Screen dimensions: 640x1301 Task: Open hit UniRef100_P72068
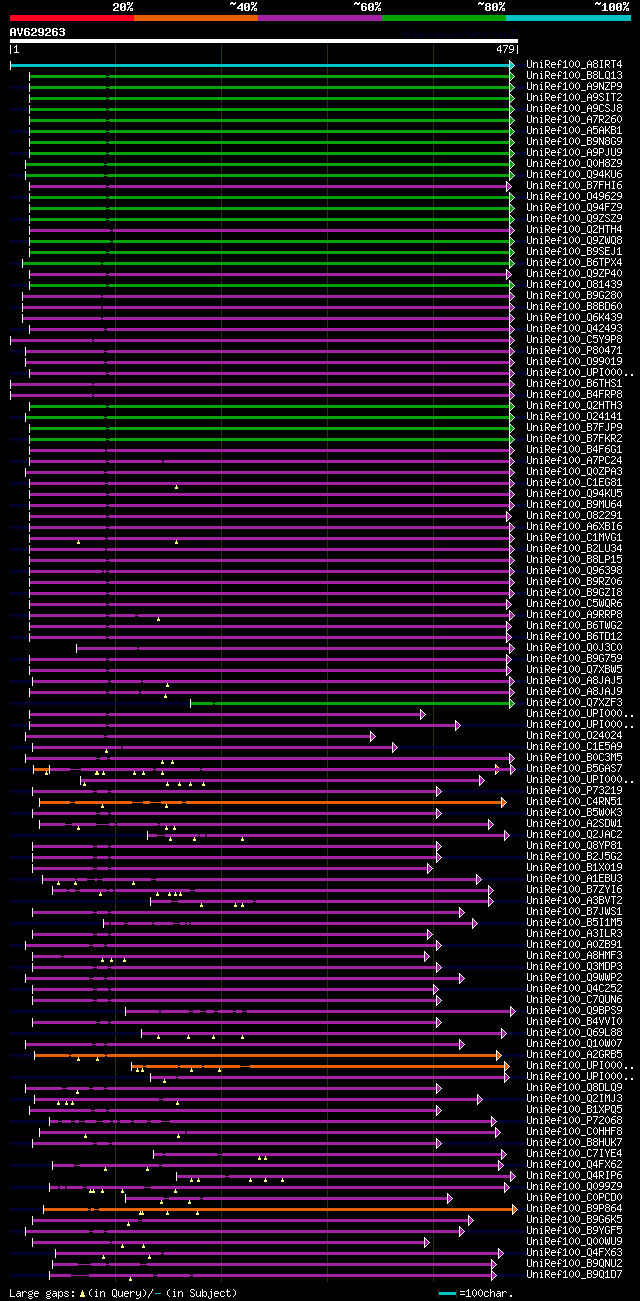(574, 1120)
